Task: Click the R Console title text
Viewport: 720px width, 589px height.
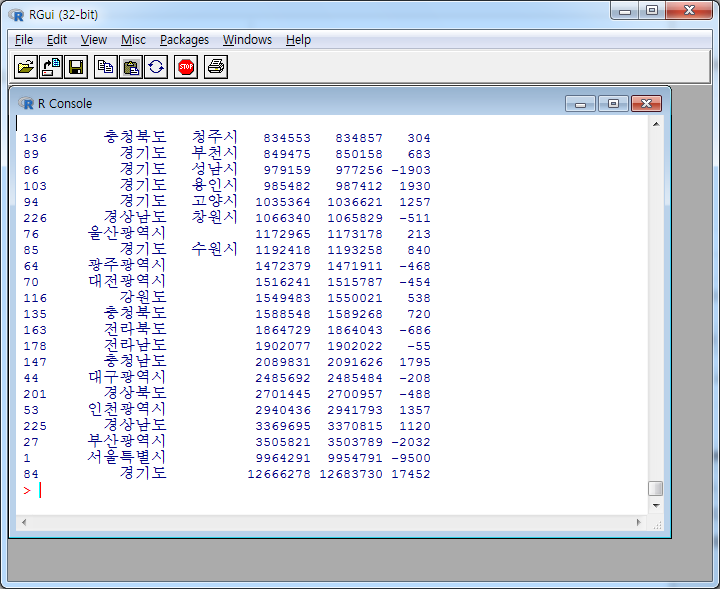Action: pyautogui.click(x=65, y=104)
